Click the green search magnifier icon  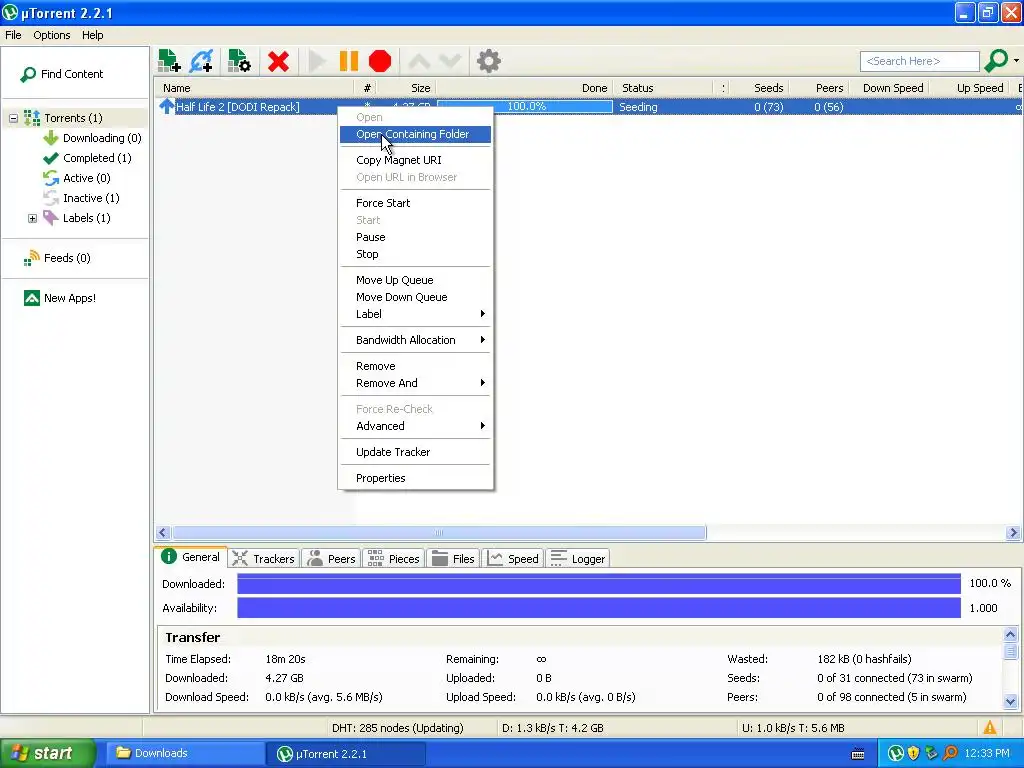pos(996,61)
